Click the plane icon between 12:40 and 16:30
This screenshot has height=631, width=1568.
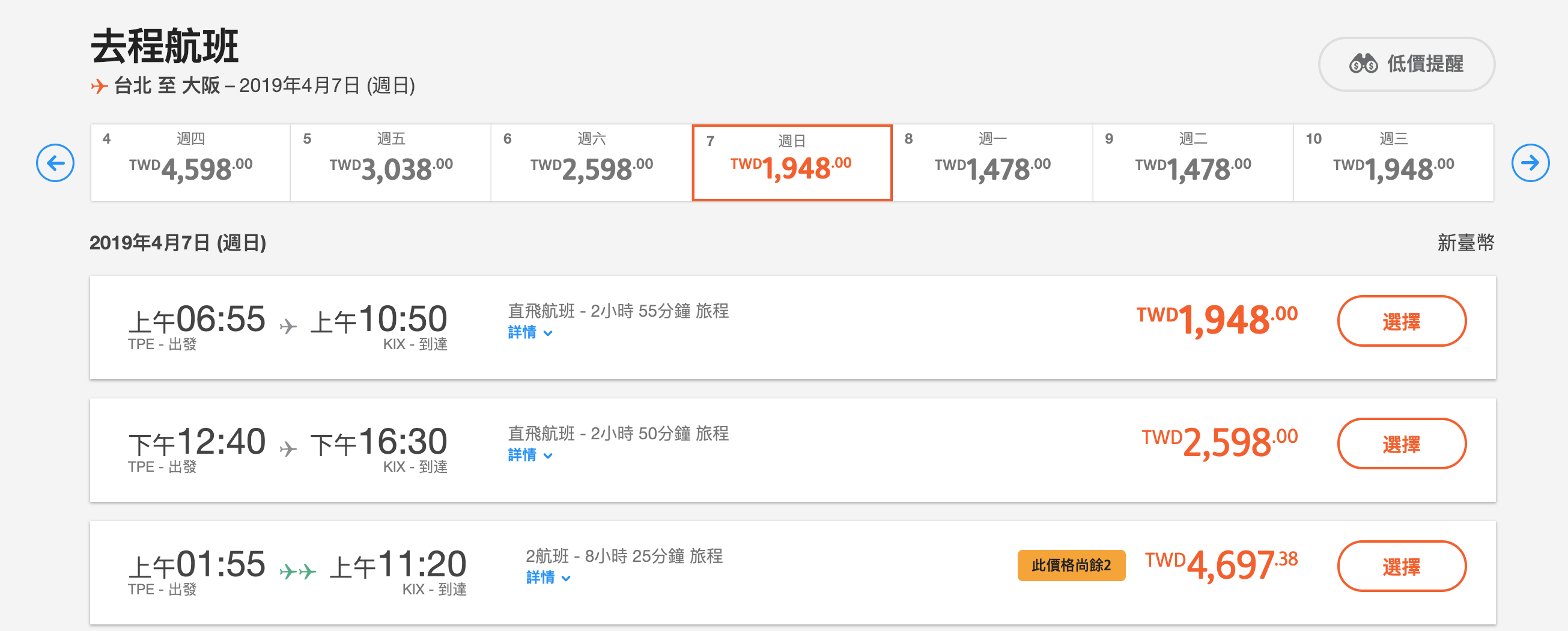pos(288,449)
